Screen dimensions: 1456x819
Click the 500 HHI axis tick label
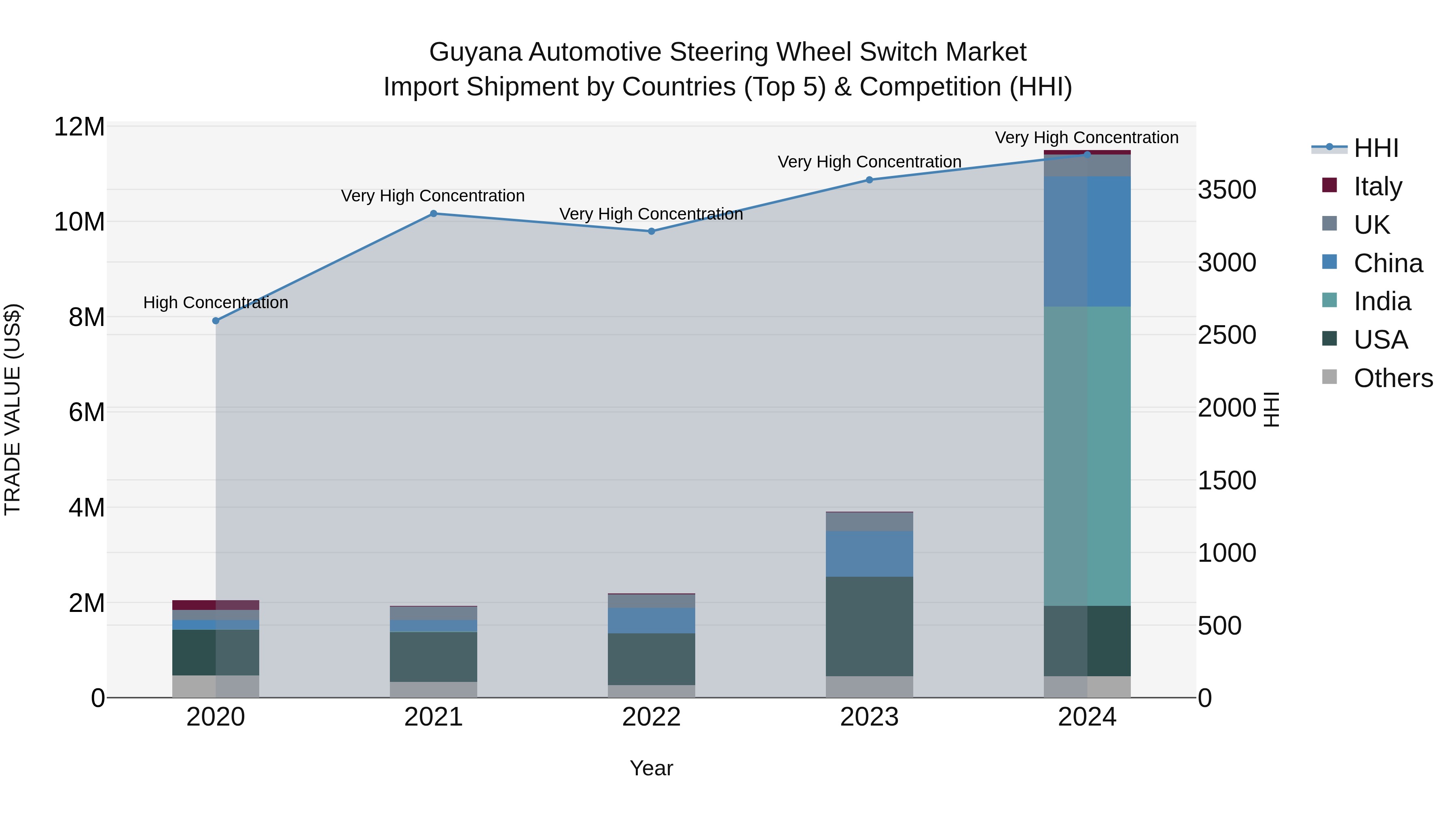pyautogui.click(x=1220, y=626)
